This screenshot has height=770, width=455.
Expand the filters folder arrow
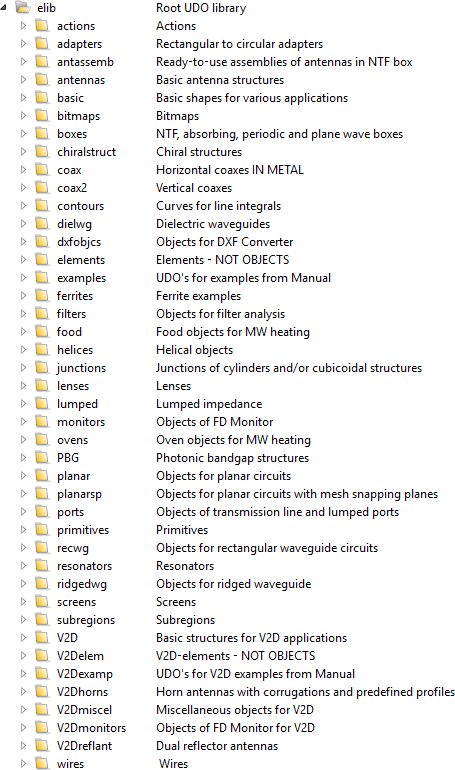coord(23,314)
